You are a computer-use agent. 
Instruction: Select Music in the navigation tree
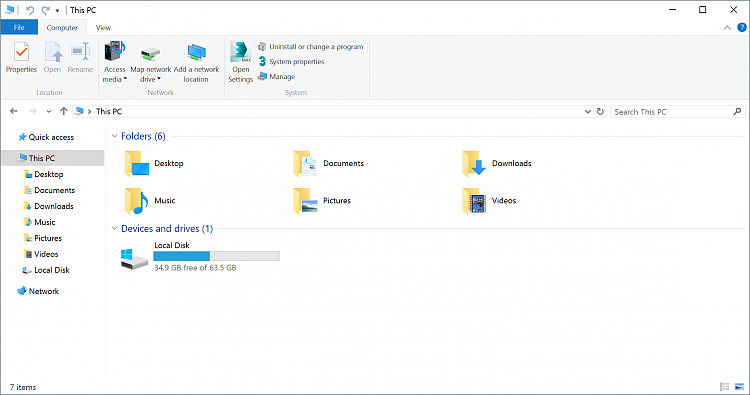[40, 222]
